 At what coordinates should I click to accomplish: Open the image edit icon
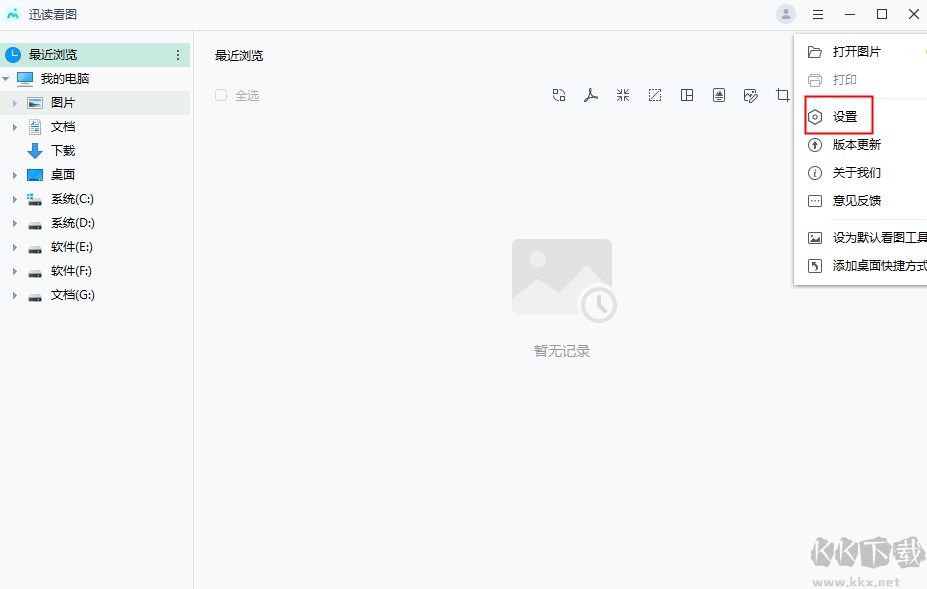(751, 95)
